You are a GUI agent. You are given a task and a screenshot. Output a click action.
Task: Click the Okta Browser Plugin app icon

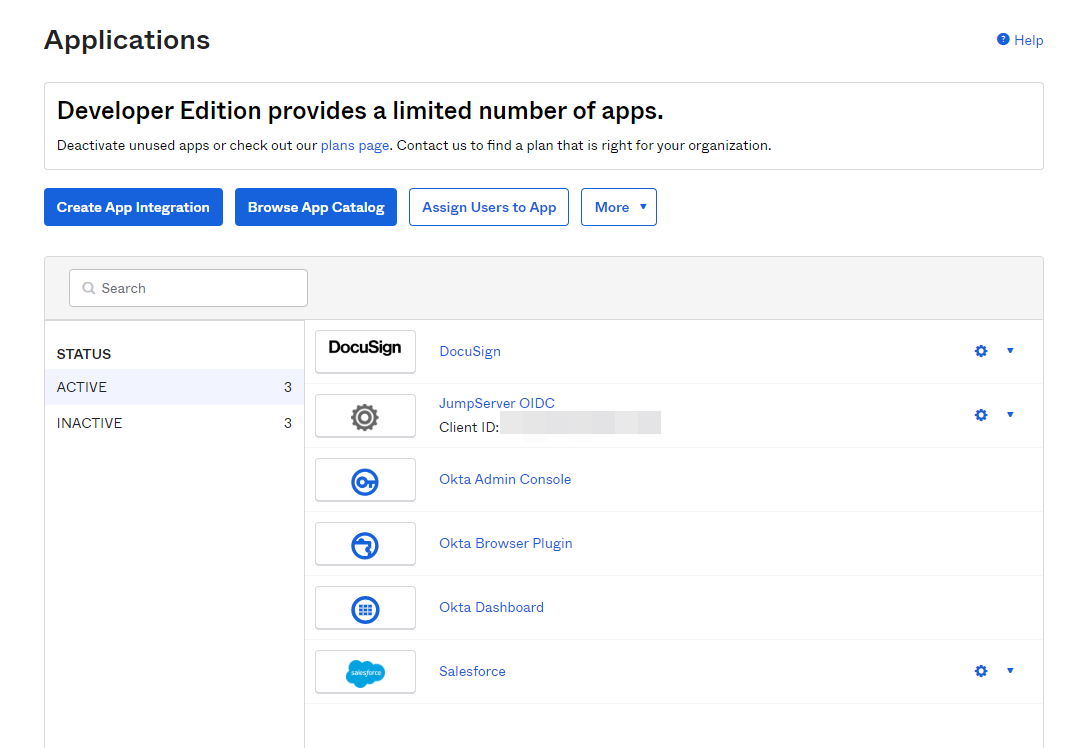(x=365, y=543)
